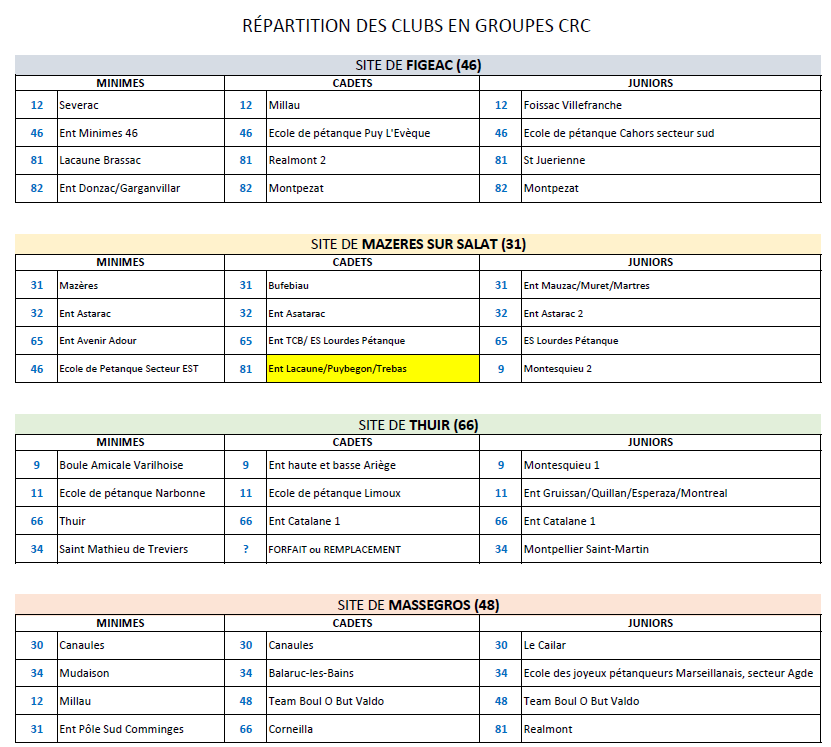
Task: Select Lacaune Brassac cell
Action: (x=140, y=160)
